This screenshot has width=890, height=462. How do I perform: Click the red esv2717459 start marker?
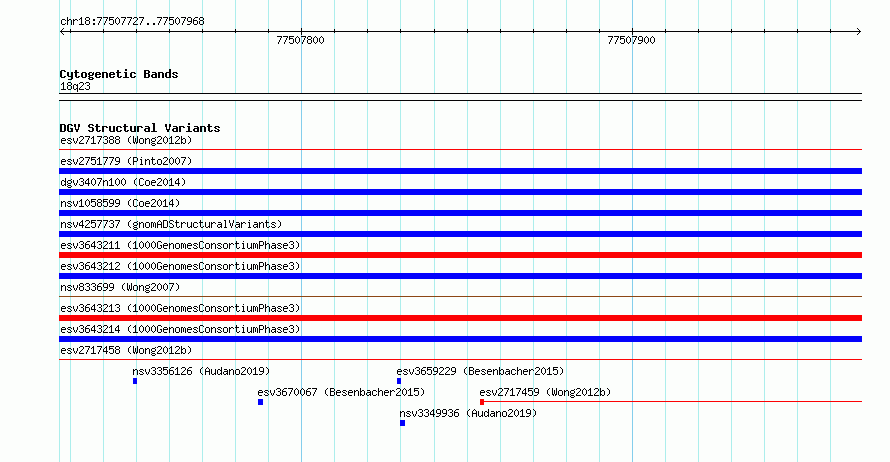(482, 402)
